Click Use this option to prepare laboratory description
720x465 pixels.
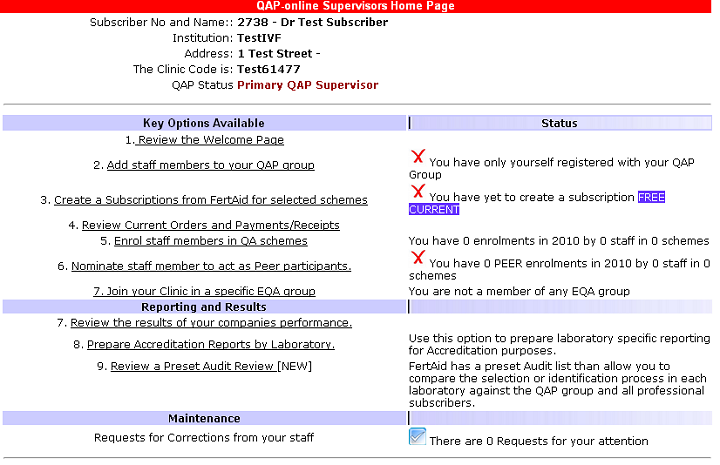pyautogui.click(x=559, y=345)
